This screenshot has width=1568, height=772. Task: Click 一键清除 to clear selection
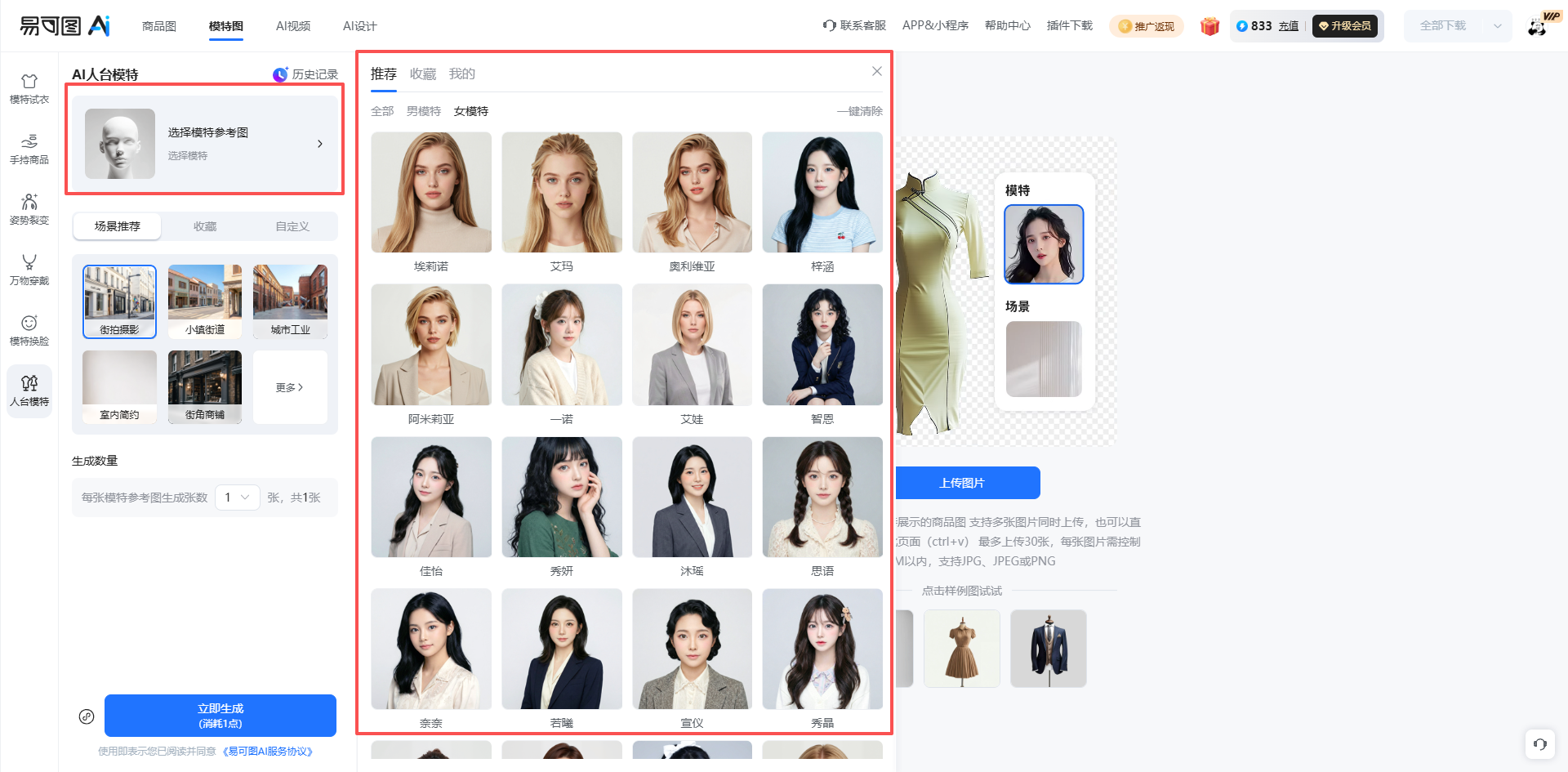click(860, 111)
